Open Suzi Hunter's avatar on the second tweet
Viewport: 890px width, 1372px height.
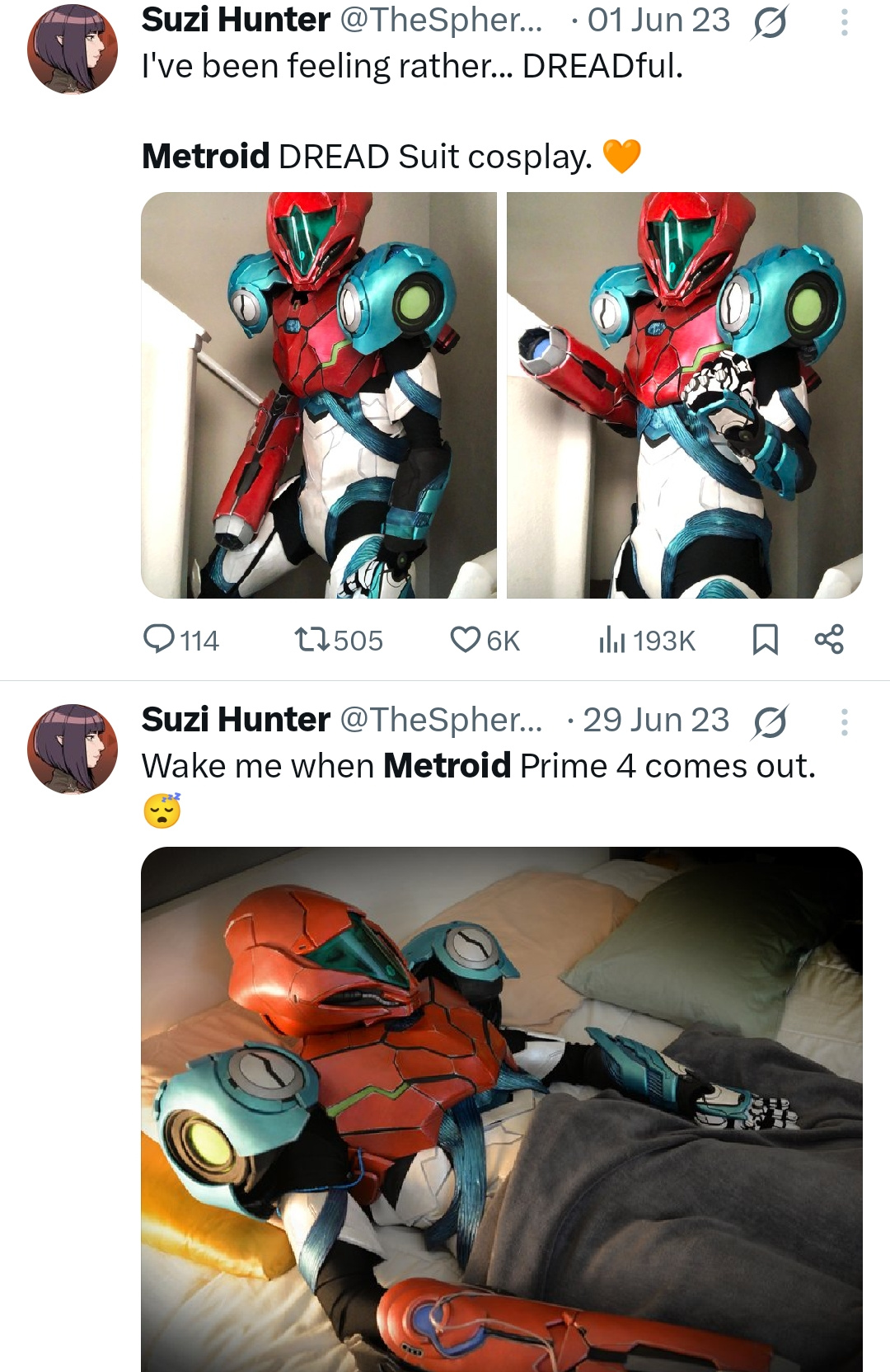tap(73, 749)
